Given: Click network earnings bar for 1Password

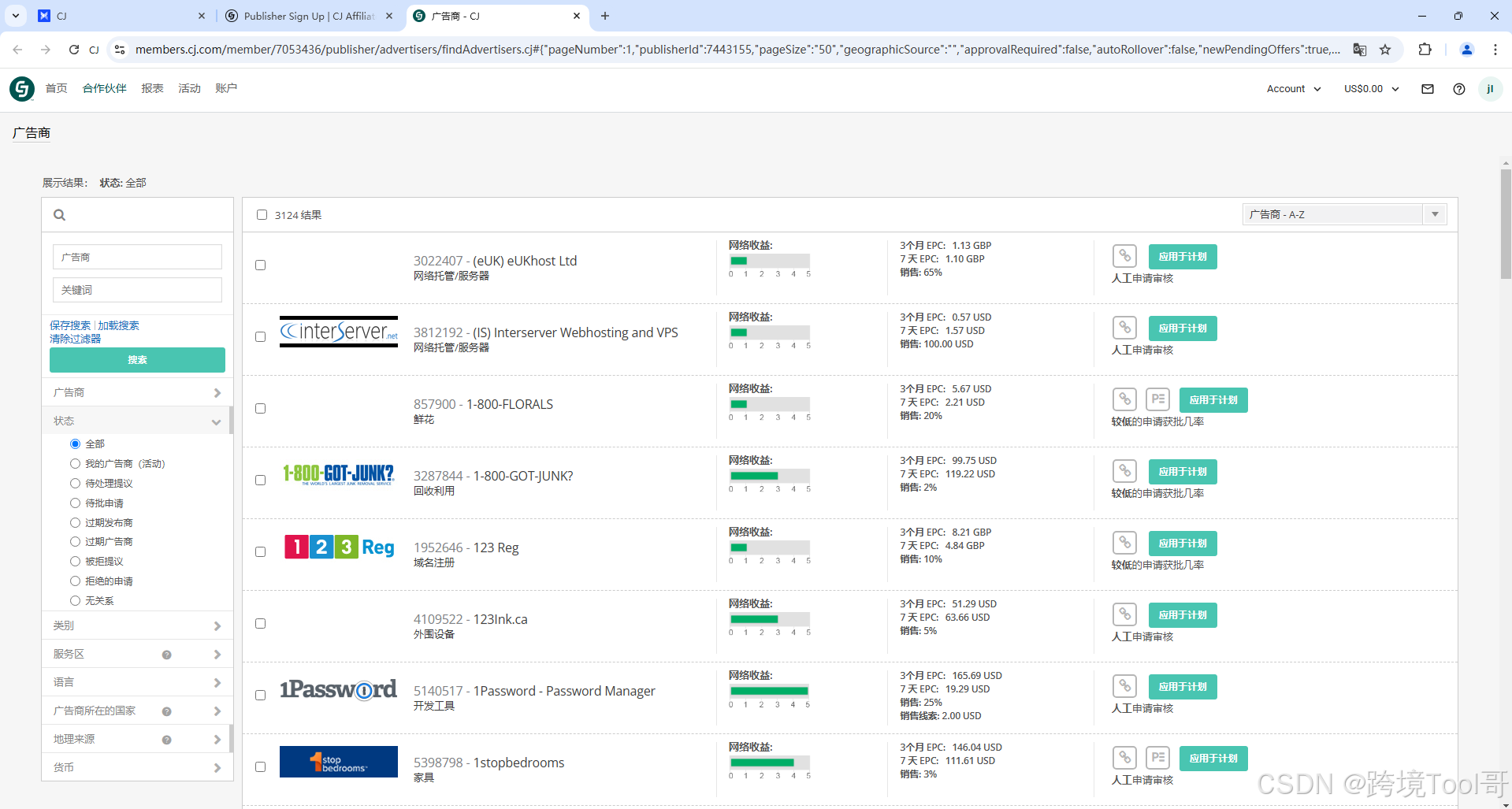Looking at the screenshot, I should click(x=770, y=691).
